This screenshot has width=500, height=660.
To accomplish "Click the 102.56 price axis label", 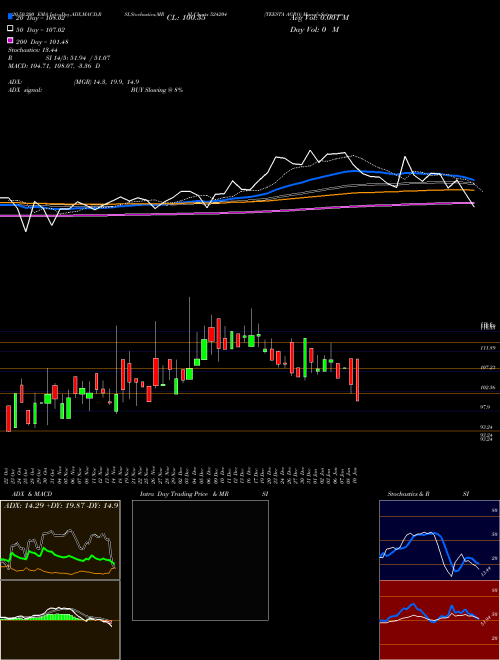I will [x=488, y=387].
